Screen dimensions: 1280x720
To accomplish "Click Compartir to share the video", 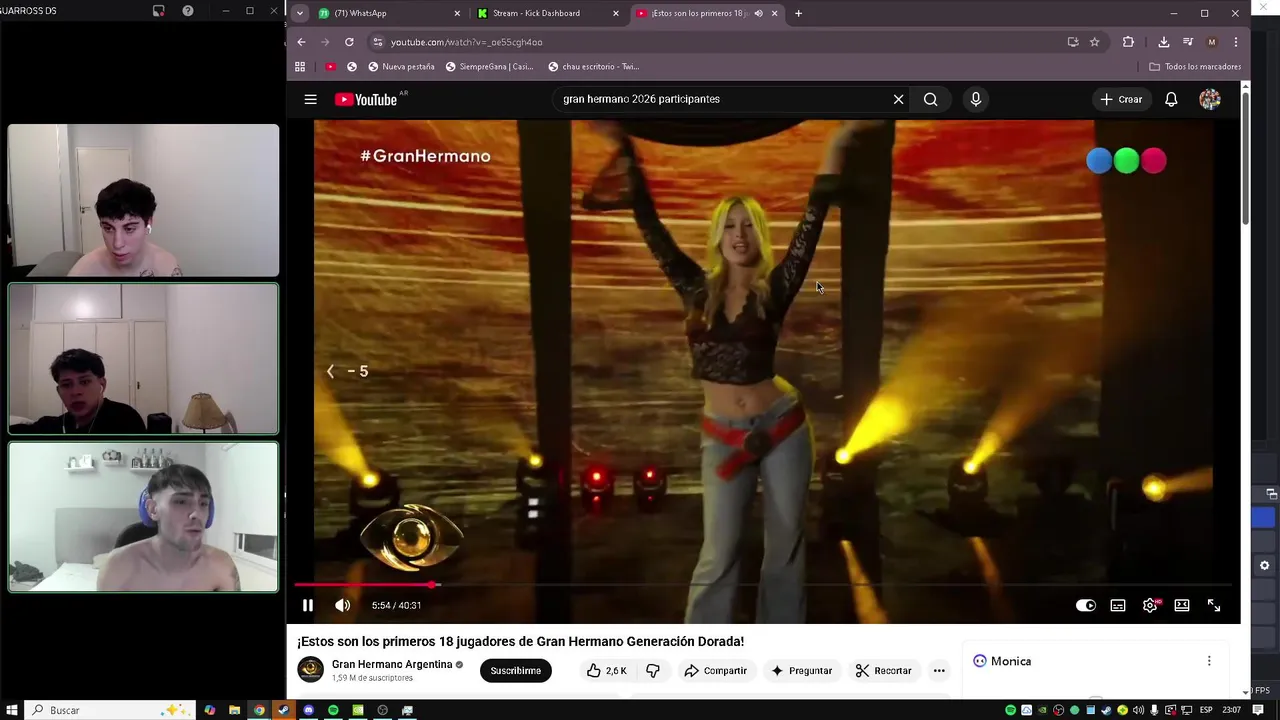I will pos(715,671).
